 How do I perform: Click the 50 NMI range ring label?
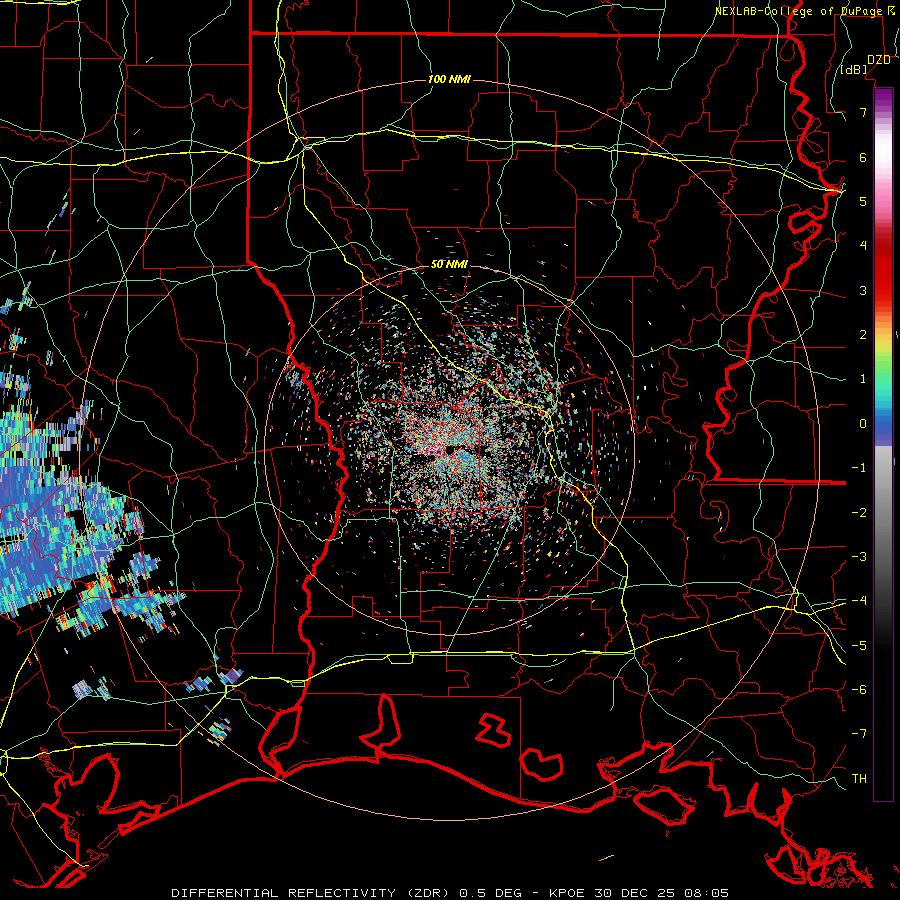tap(449, 264)
